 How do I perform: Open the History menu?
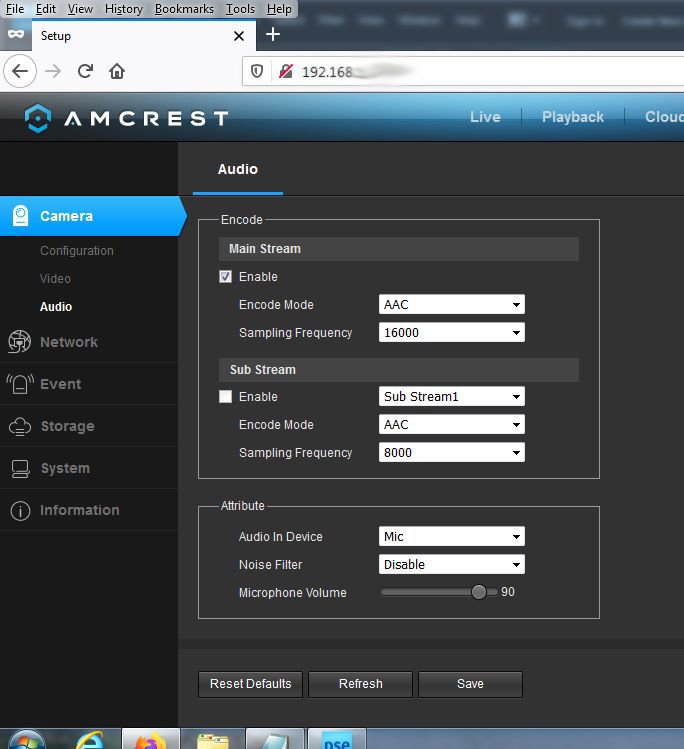(x=124, y=9)
